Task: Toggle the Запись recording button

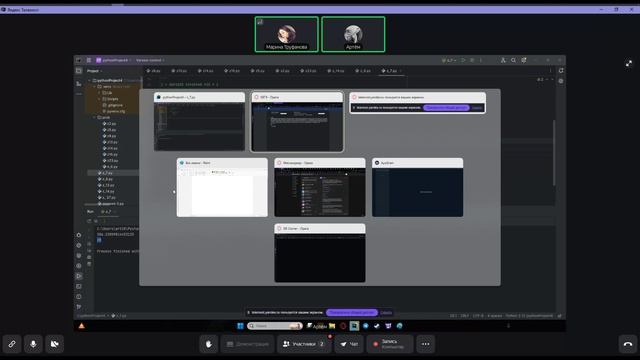Action: coord(390,344)
